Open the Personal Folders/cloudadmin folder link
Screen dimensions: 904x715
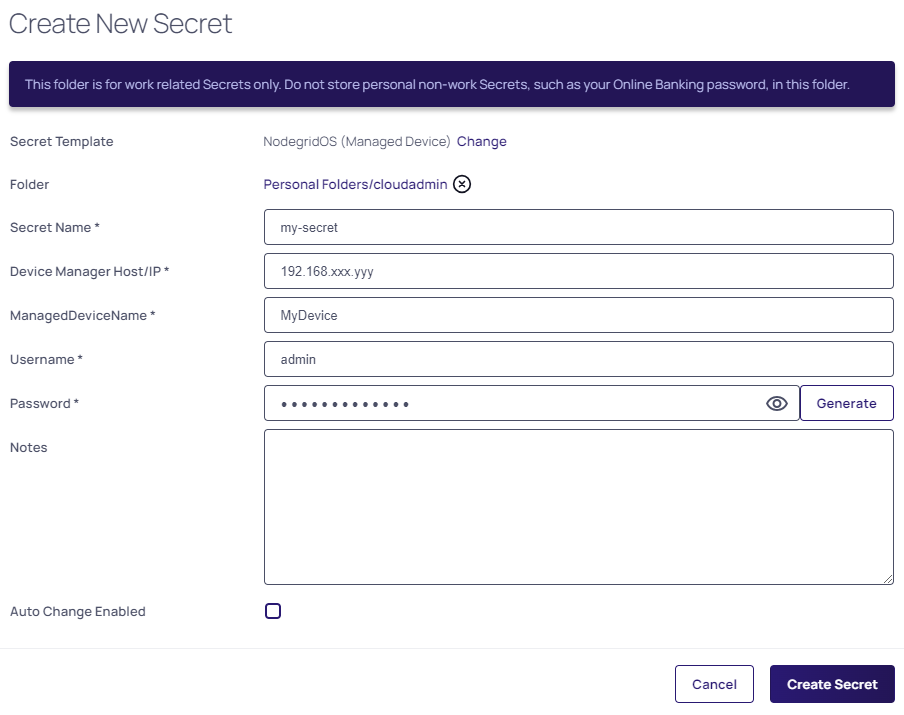pyautogui.click(x=355, y=185)
